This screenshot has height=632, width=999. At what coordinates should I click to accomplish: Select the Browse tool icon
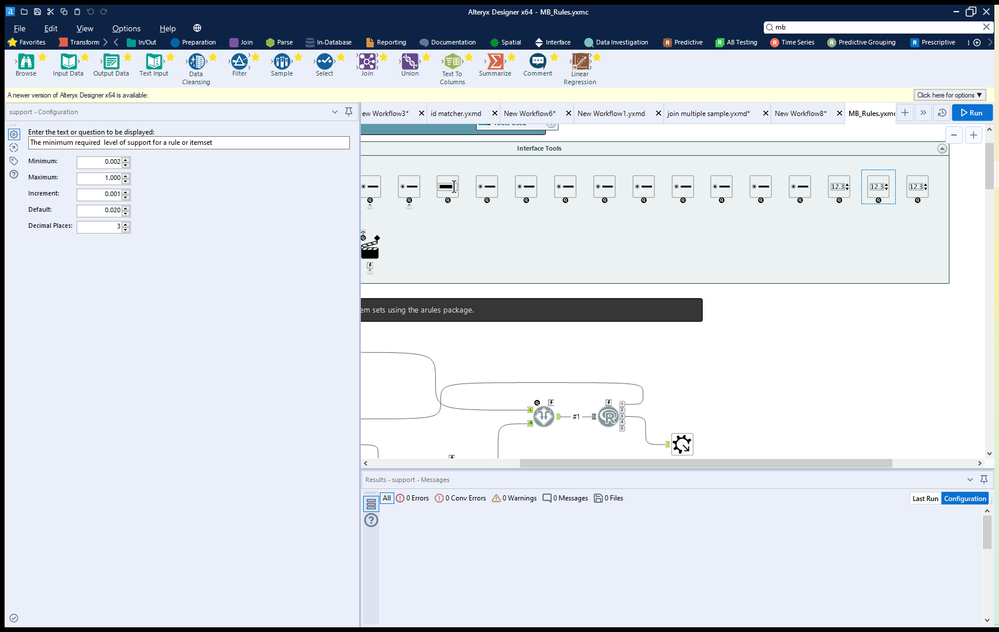coord(25,61)
